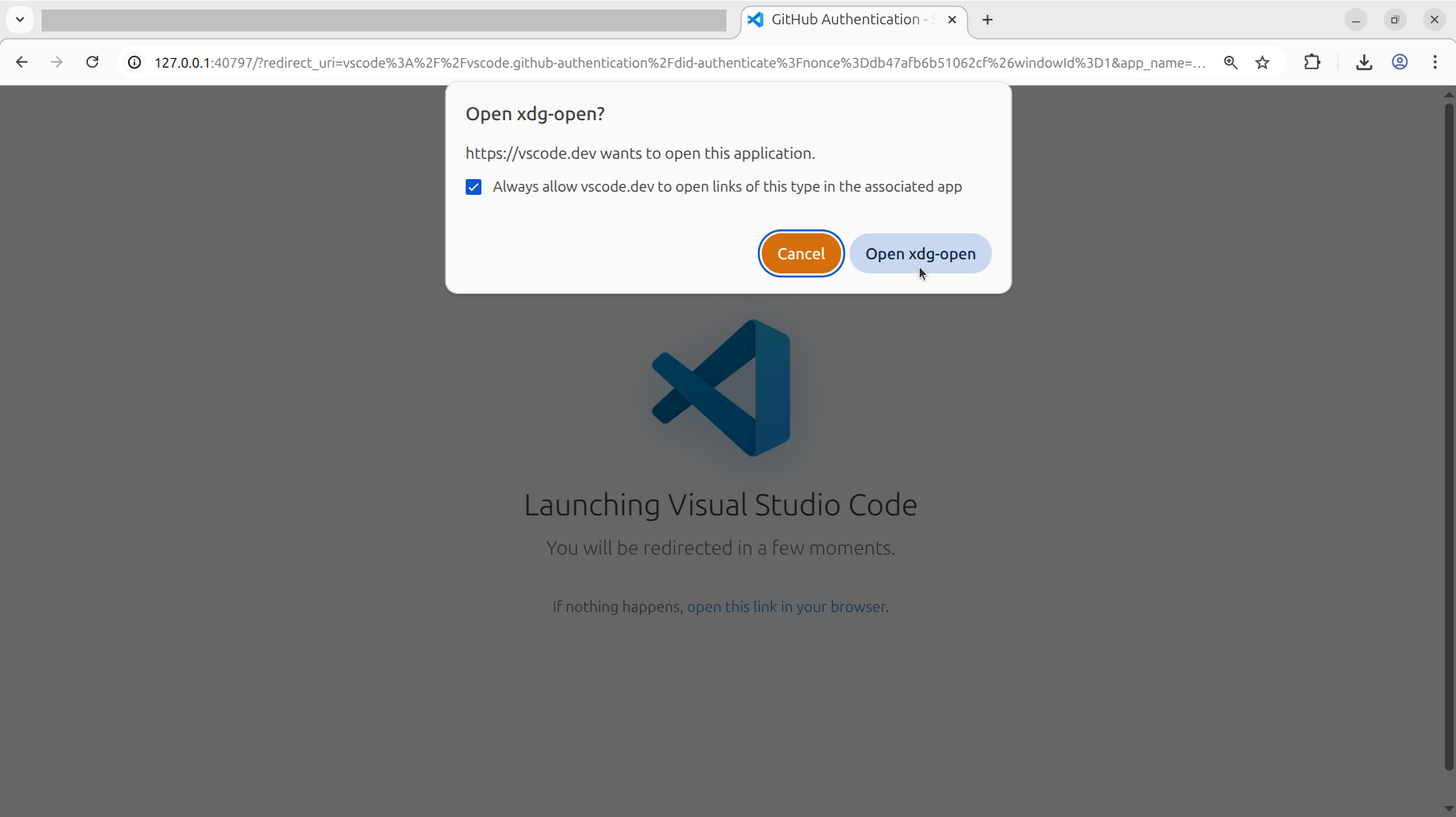Open the zoom magnifier in address bar

[1231, 62]
